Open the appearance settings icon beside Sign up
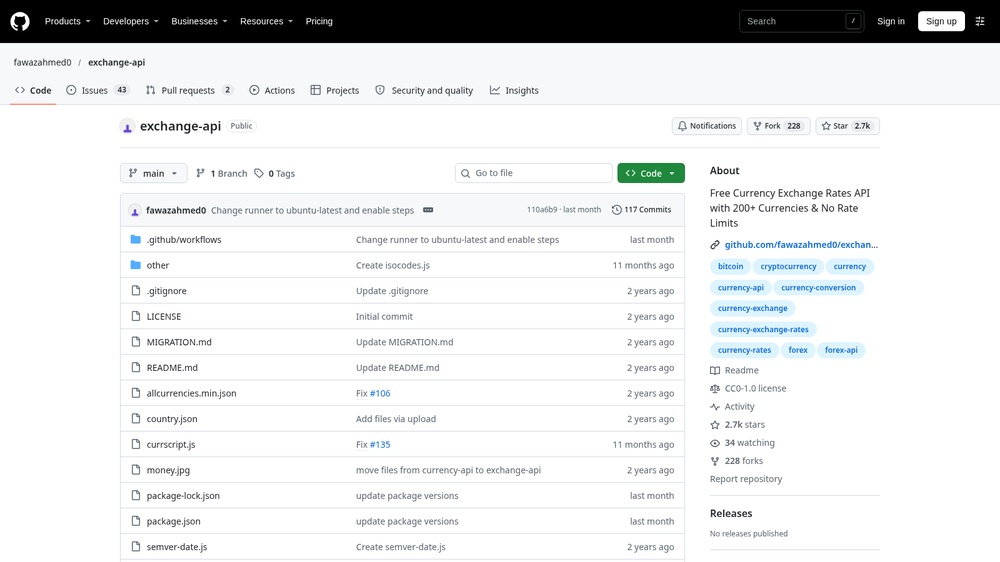Image resolution: width=1000 pixels, height=562 pixels. pos(980,21)
